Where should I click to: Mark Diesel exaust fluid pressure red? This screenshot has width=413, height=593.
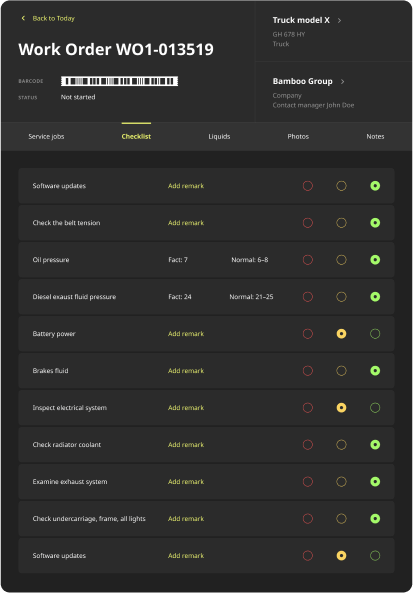pyautogui.click(x=308, y=297)
